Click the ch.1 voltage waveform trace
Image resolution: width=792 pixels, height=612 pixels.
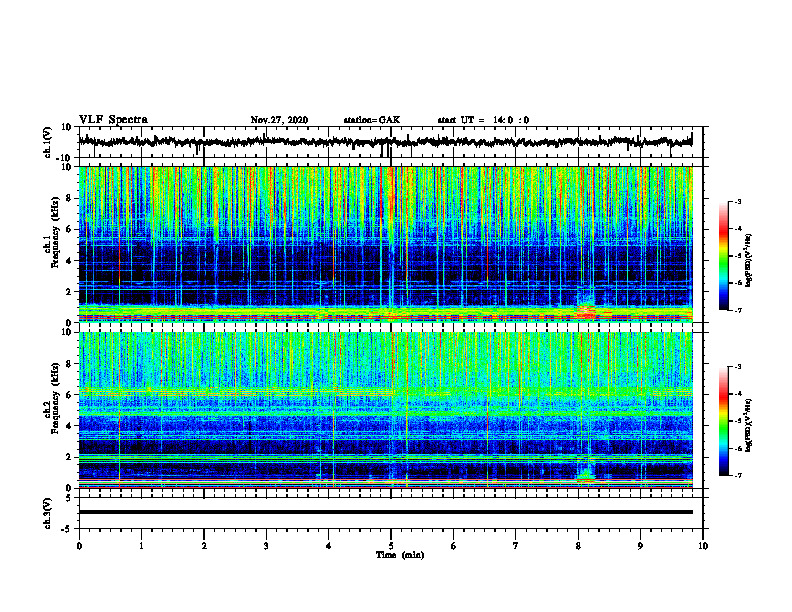(385, 142)
